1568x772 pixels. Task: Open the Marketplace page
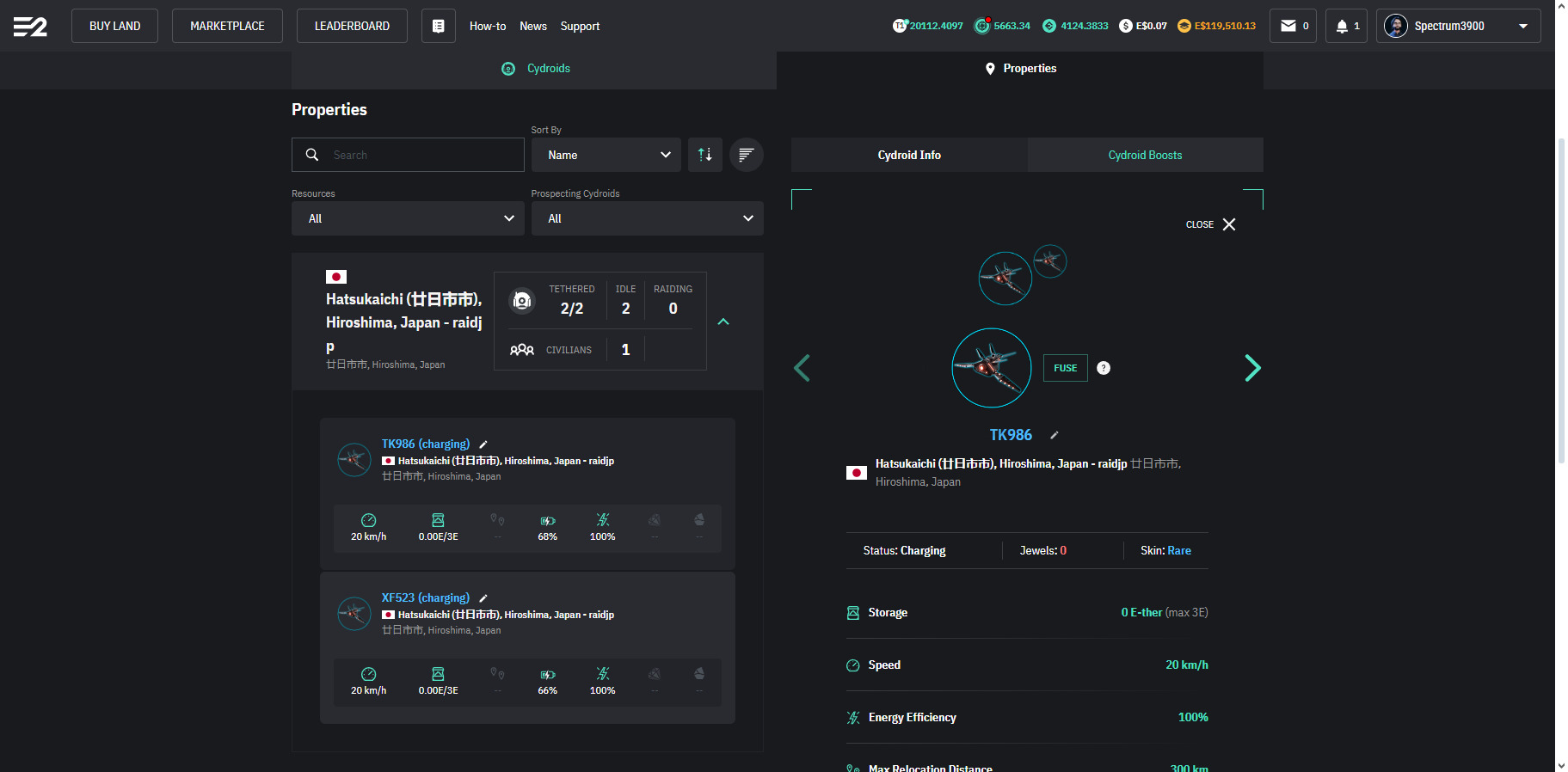tap(227, 26)
